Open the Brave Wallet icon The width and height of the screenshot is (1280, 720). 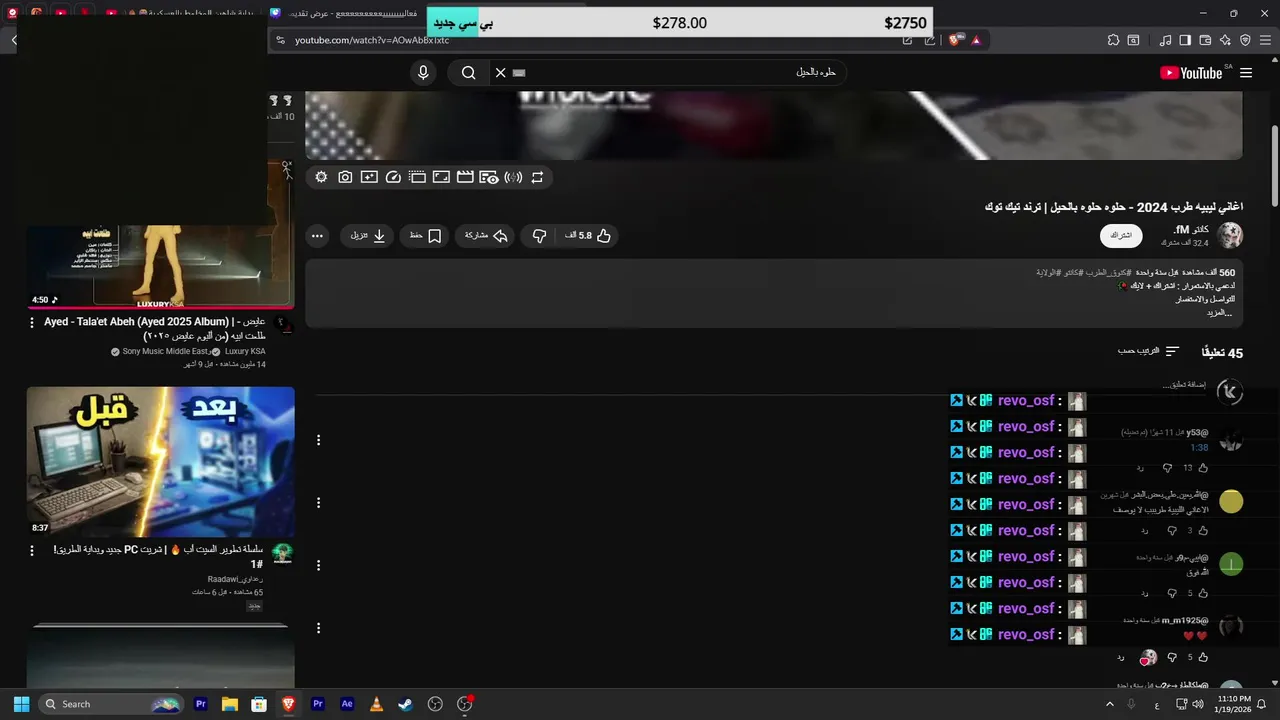(x=1205, y=40)
